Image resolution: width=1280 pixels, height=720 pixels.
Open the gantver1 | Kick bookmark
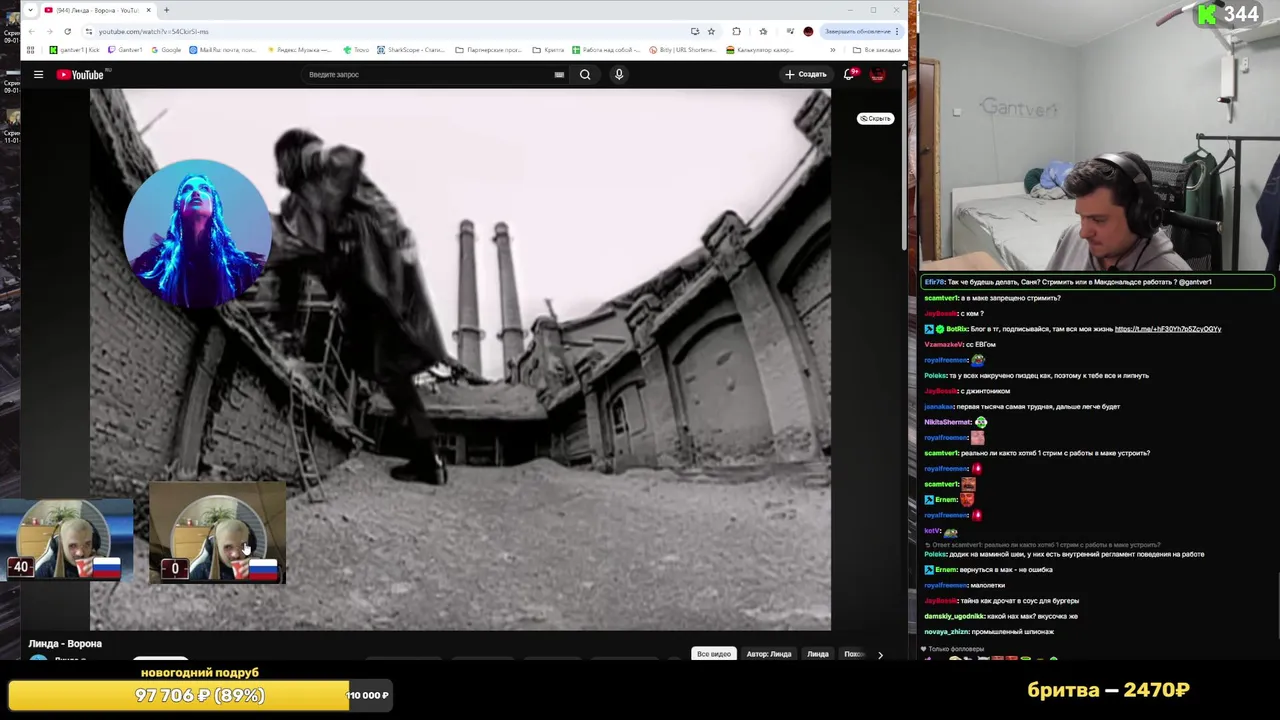76,50
